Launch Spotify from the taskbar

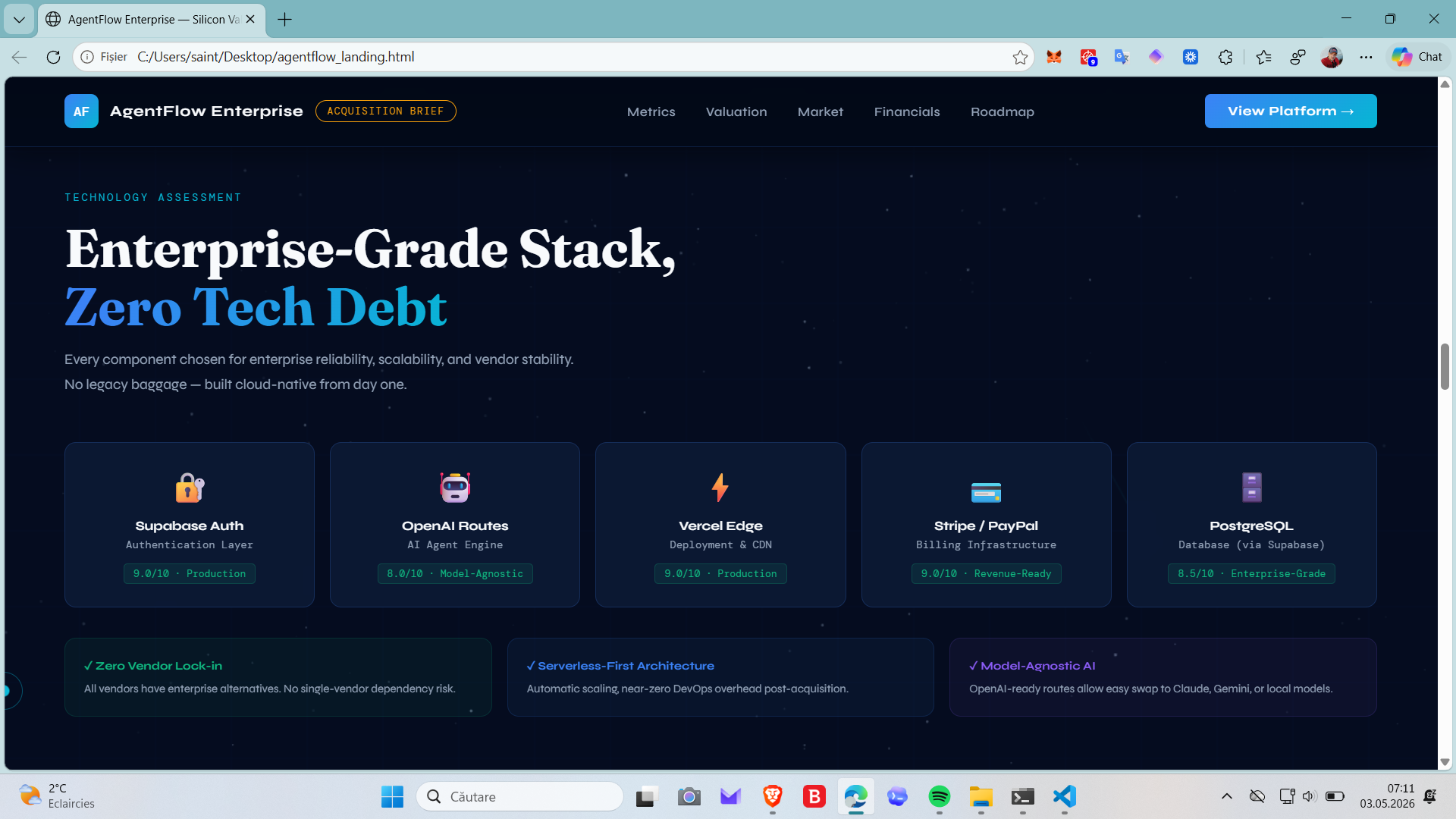[940, 796]
